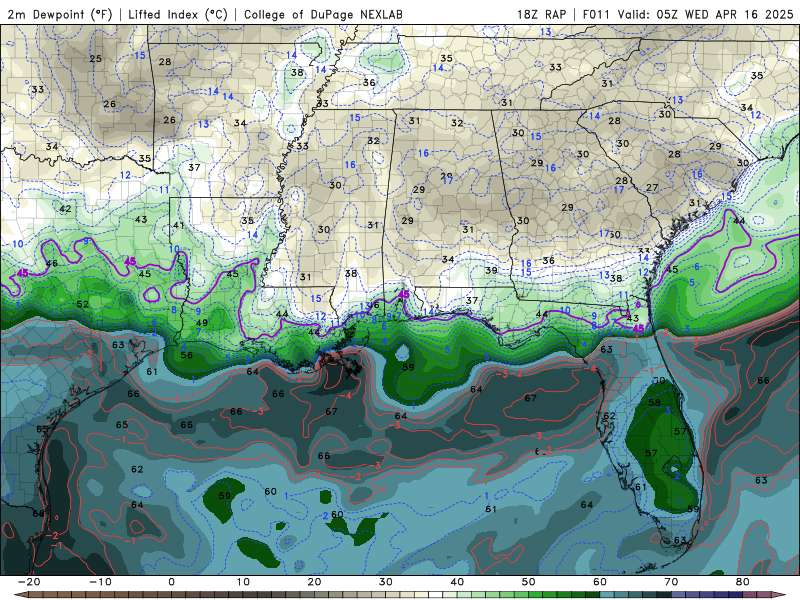Click the 30 label on the color scale
The image size is (800, 600).
pyautogui.click(x=386, y=582)
